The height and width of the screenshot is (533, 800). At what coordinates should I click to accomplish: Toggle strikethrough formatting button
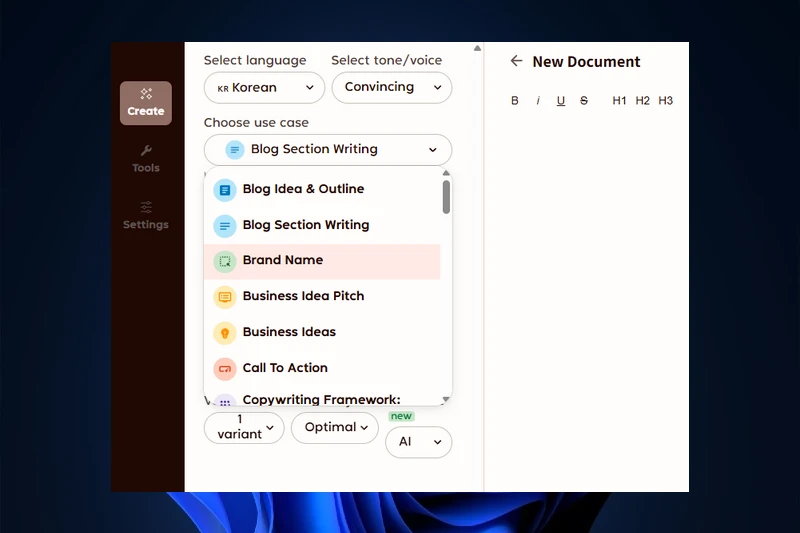(x=584, y=101)
